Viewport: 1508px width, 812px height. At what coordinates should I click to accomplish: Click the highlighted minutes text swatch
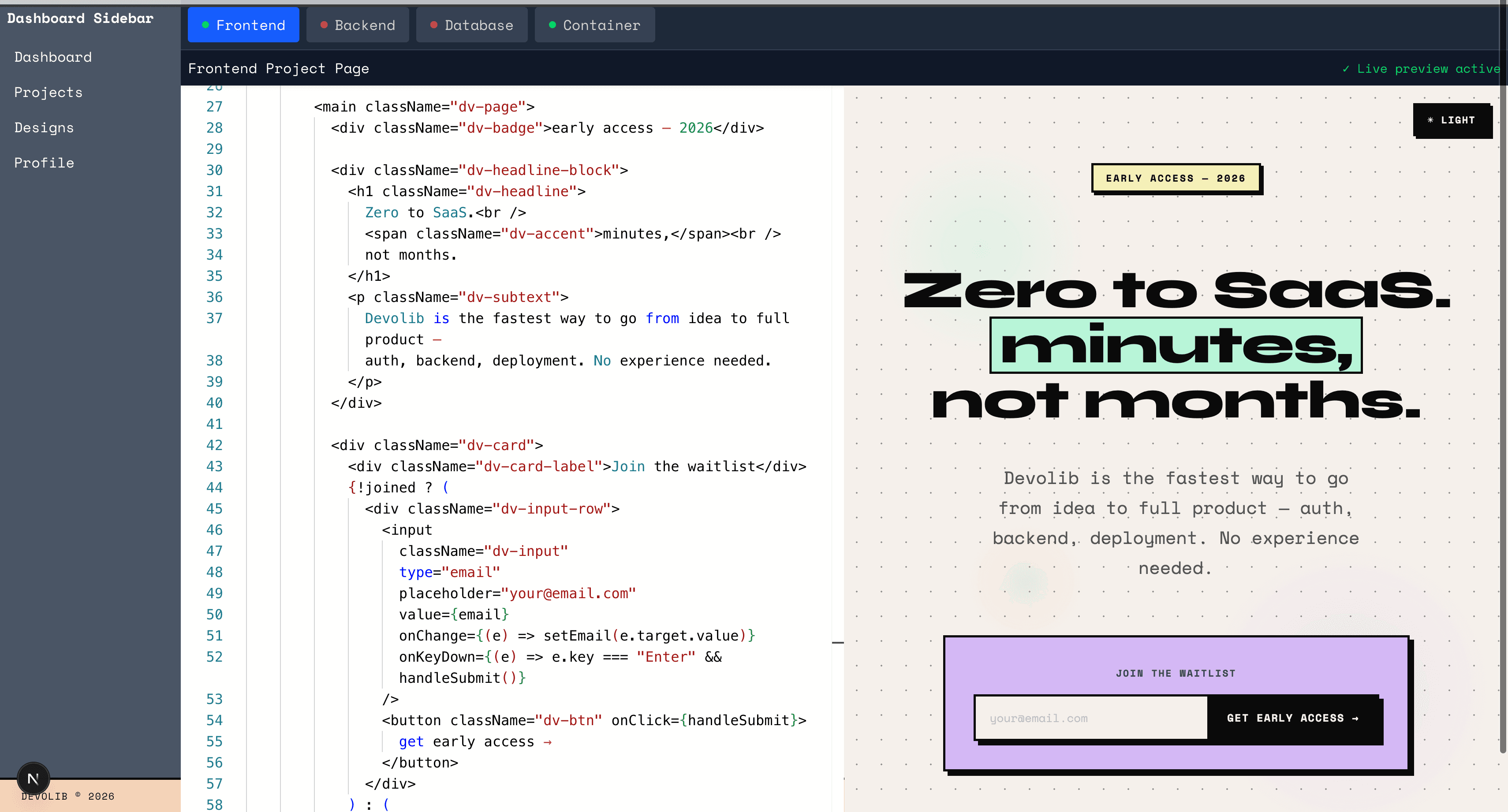1175,346
